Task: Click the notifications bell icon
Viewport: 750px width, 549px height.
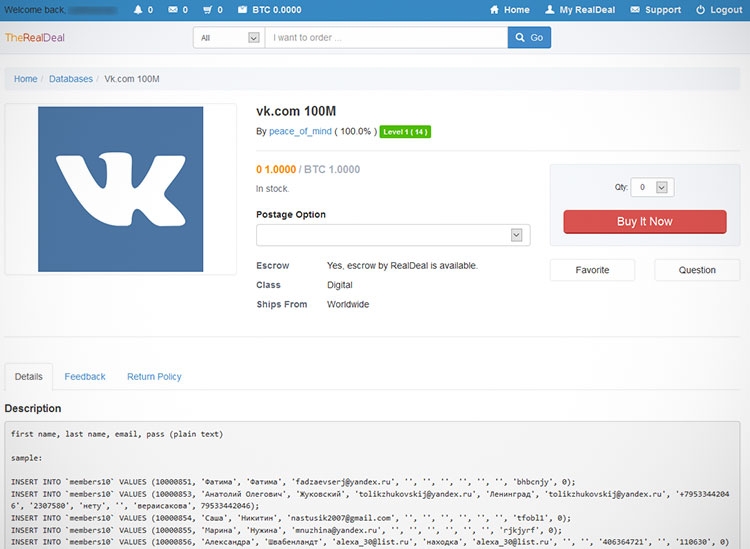Action: pyautogui.click(x=138, y=10)
